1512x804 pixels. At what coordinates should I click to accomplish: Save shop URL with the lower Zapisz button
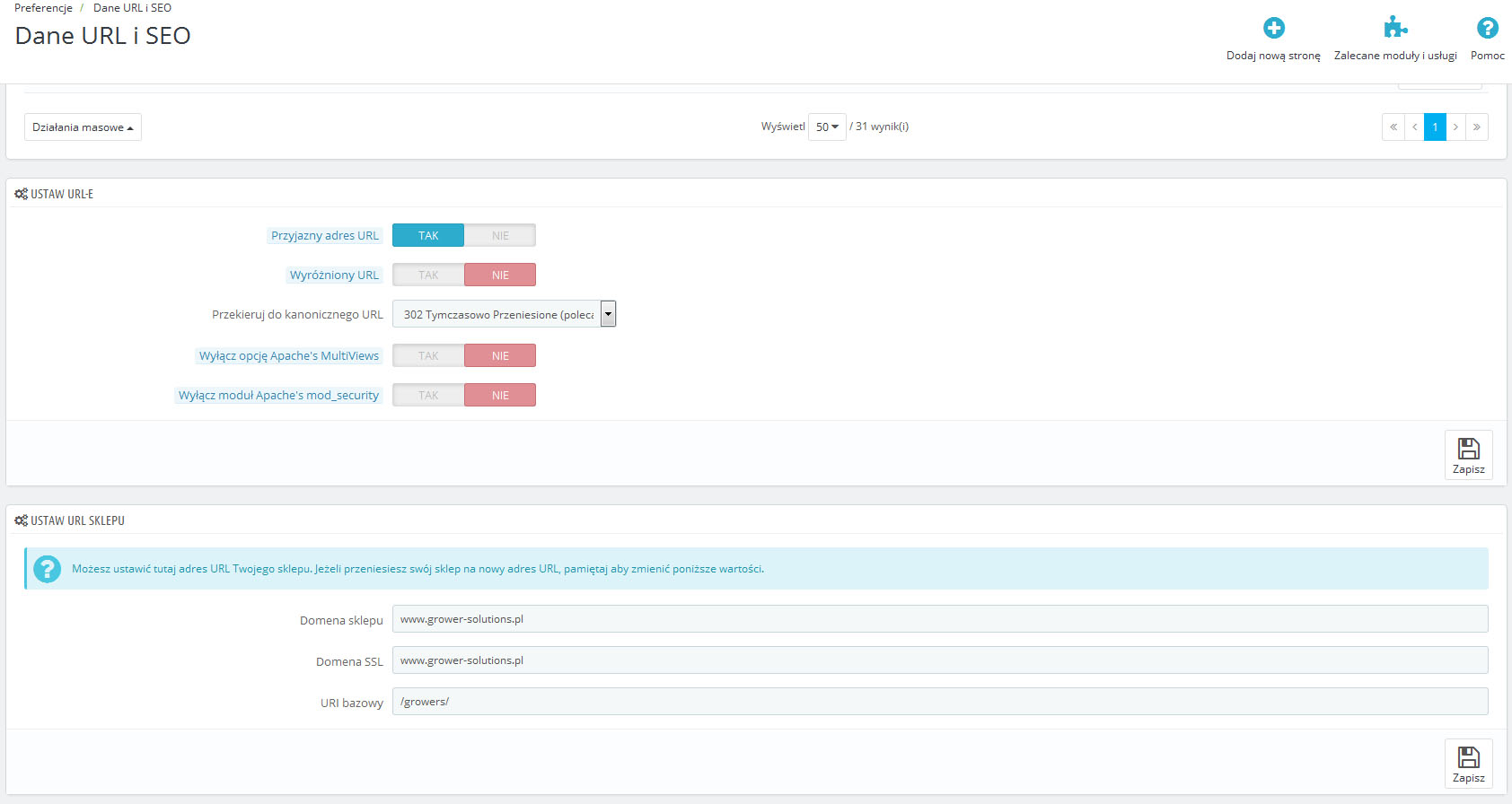point(1469,764)
